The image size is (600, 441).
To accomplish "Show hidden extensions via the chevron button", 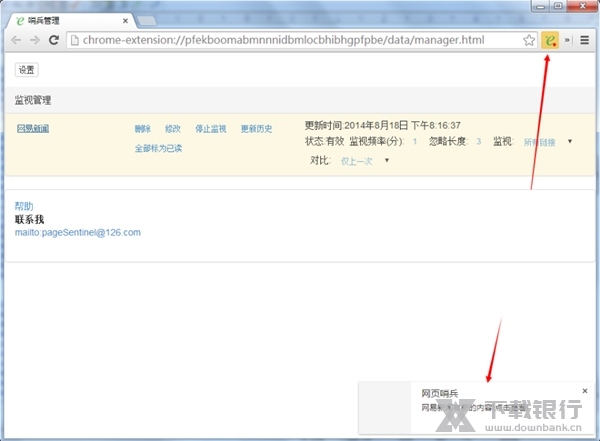I will click(568, 40).
